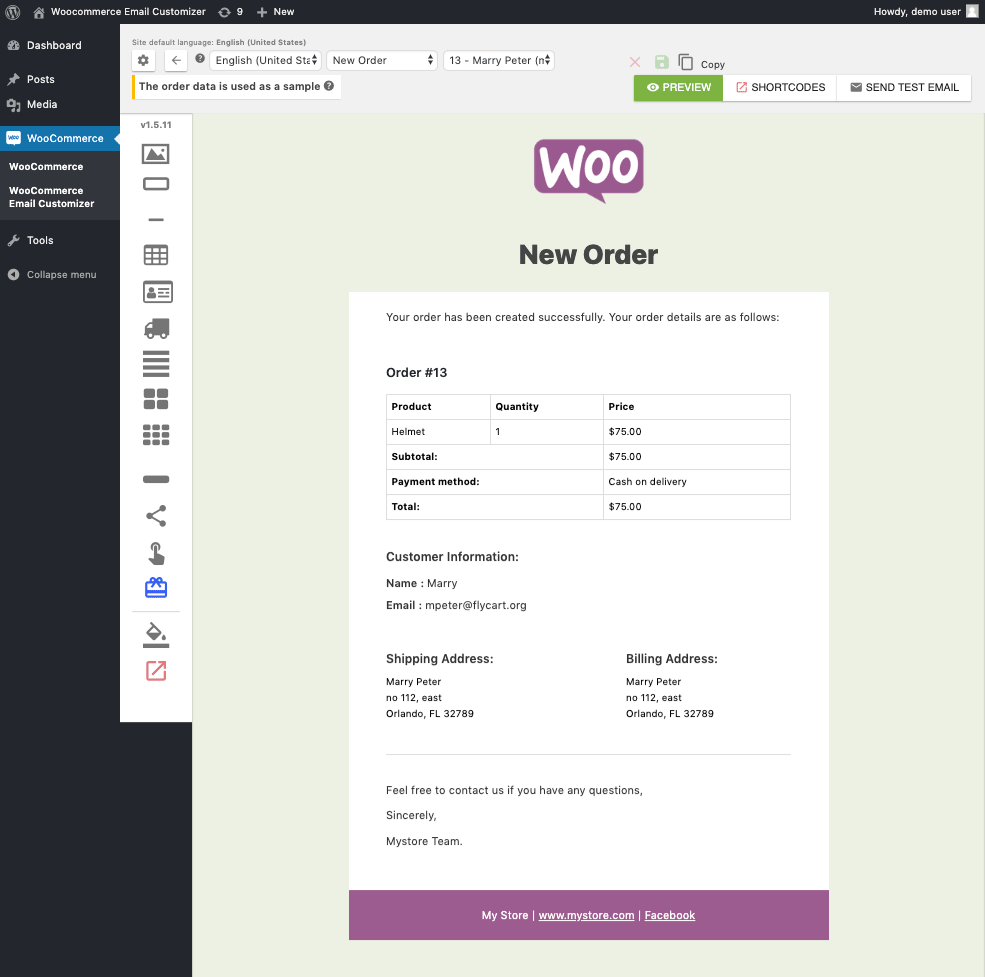Open WooCommerce submenu entry
The height and width of the screenshot is (977, 985).
pos(46,166)
